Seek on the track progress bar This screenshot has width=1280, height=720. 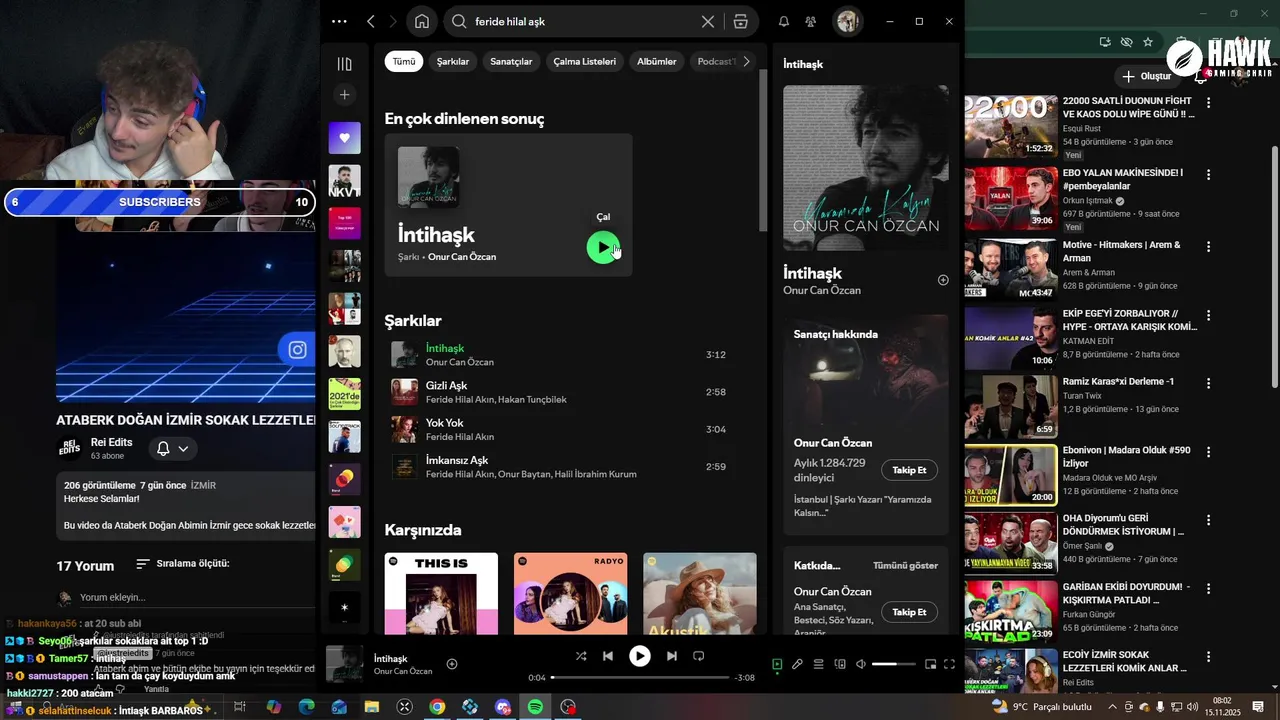point(640,678)
